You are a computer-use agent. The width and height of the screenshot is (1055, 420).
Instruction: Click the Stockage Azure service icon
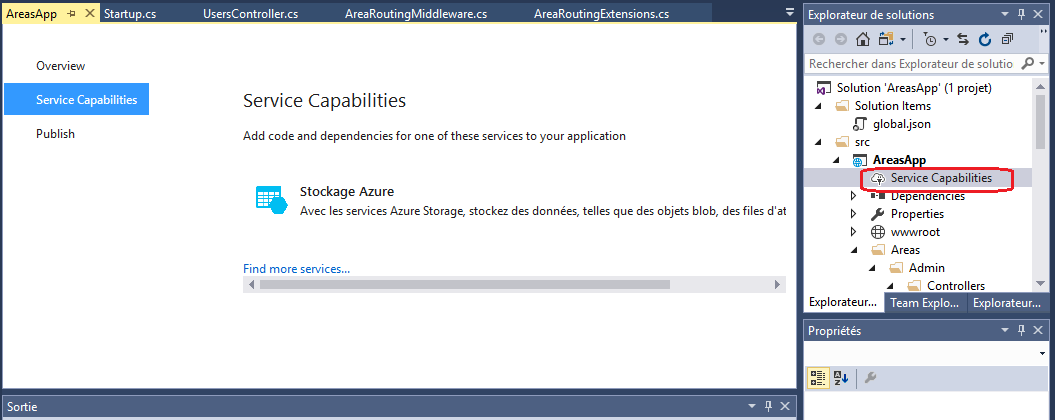tap(271, 199)
